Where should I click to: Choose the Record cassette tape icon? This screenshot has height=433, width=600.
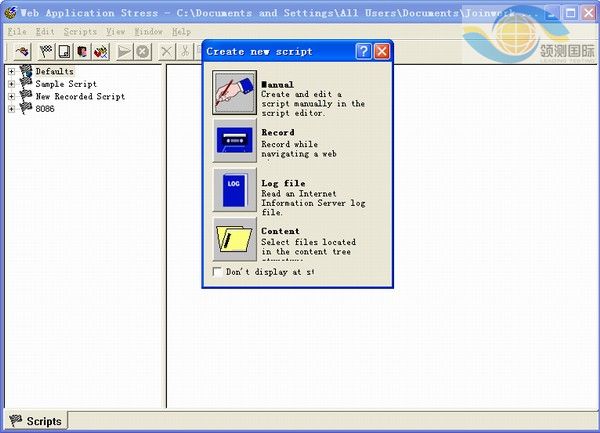coord(235,141)
